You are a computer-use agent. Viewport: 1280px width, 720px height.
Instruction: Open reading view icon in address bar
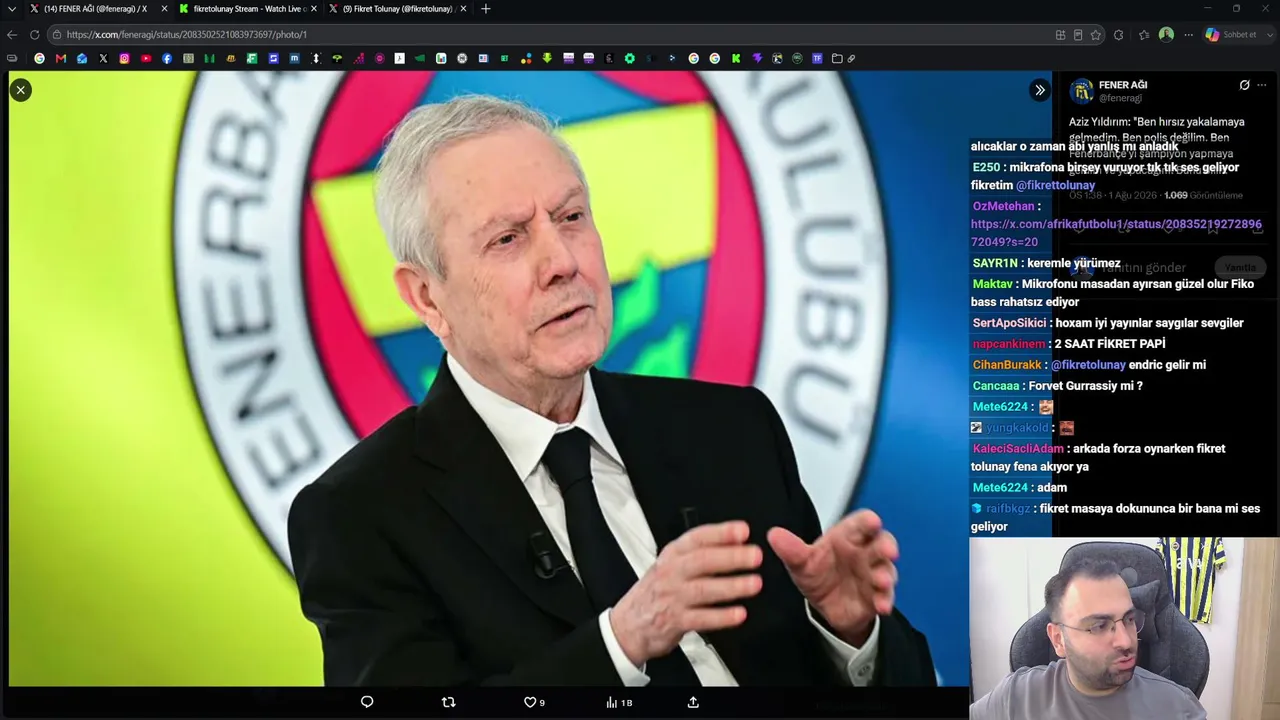[x=1078, y=34]
